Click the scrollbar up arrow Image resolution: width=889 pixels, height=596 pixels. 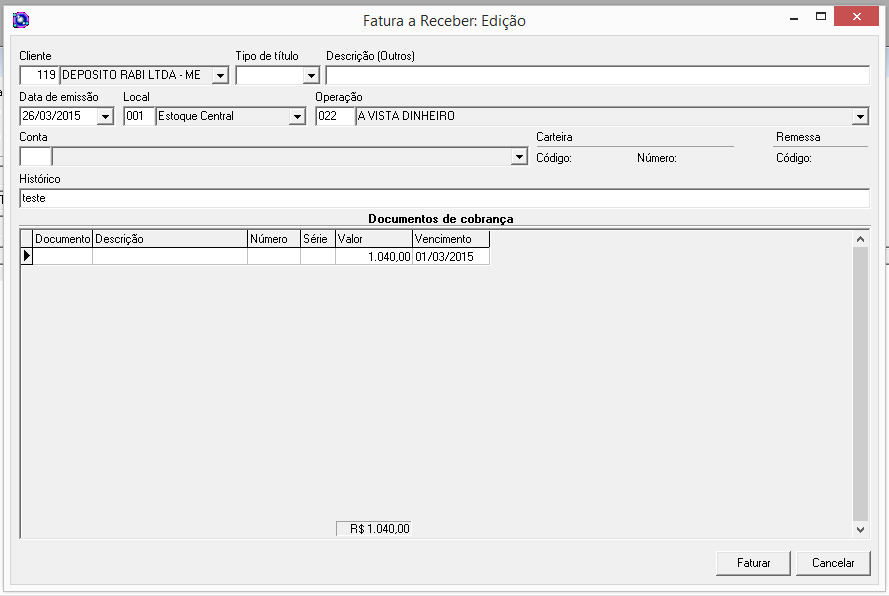[x=861, y=238]
